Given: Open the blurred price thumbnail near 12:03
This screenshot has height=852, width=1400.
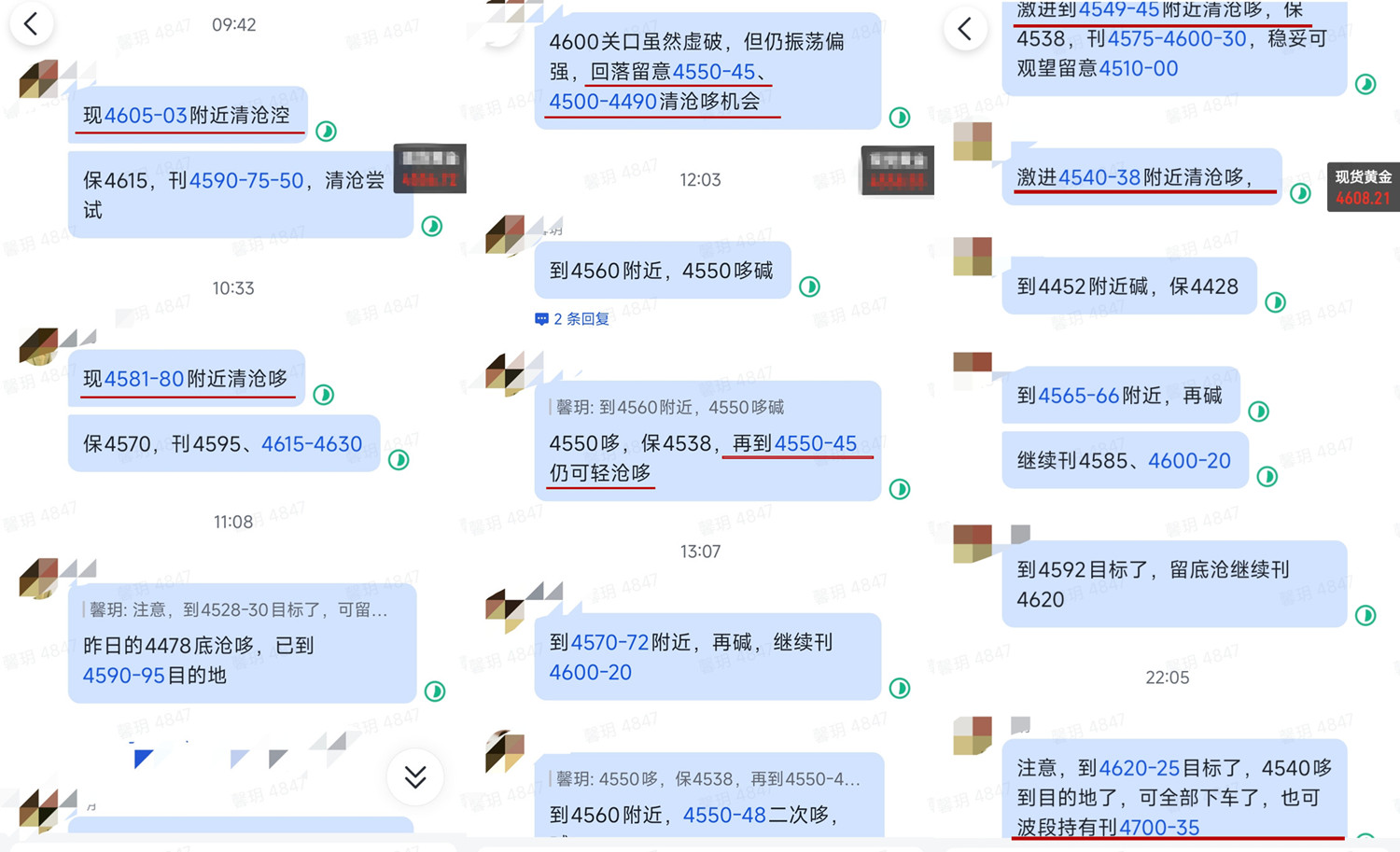Looking at the screenshot, I should point(896,171).
